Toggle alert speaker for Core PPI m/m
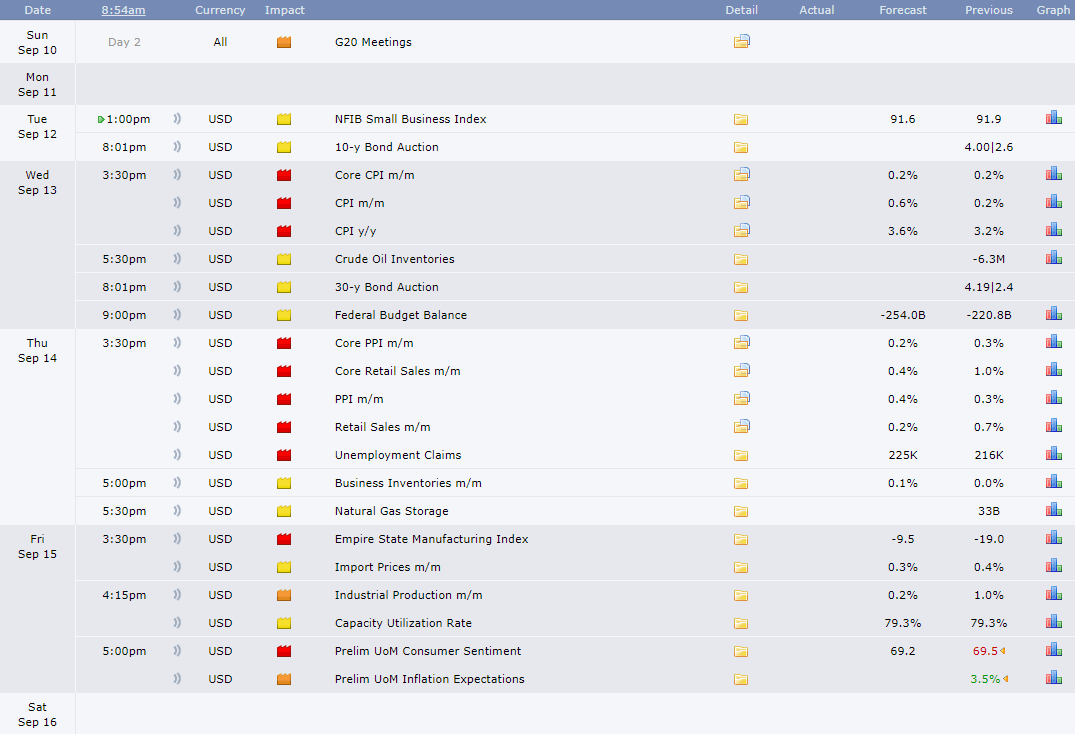The height and width of the screenshot is (734, 1075). pyautogui.click(x=177, y=343)
